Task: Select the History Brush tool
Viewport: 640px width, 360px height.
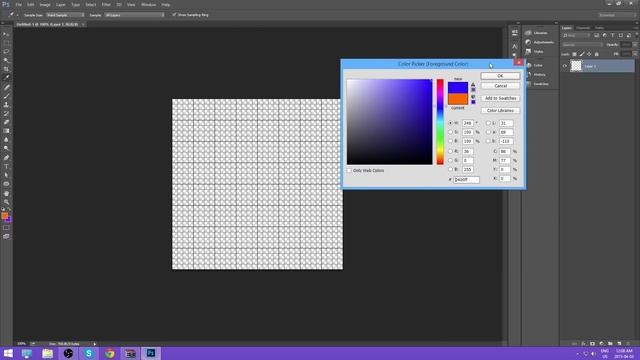Action: point(6,113)
